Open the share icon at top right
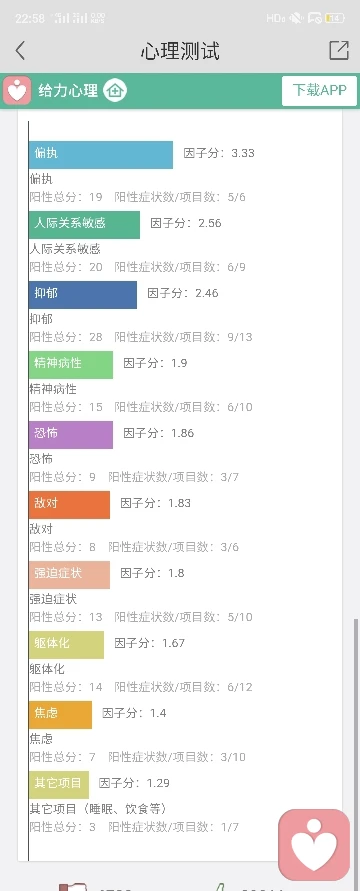The height and width of the screenshot is (891, 360). click(x=339, y=51)
